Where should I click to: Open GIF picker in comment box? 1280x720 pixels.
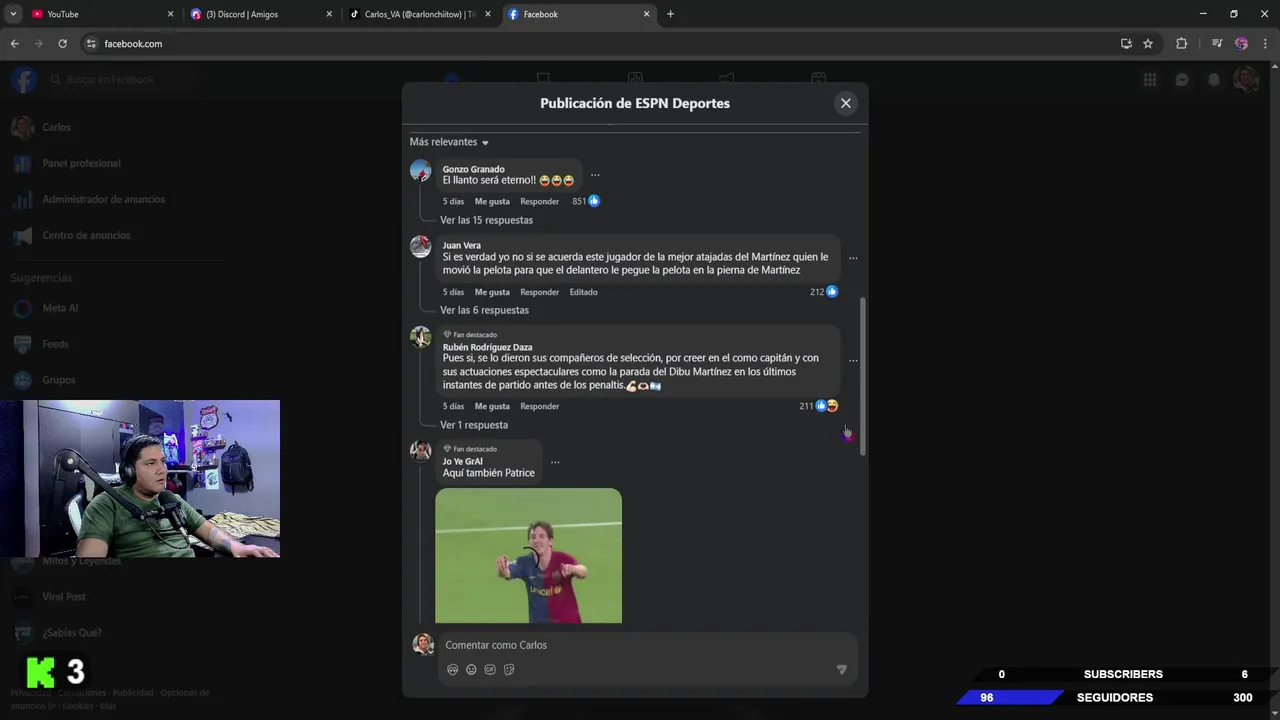[x=490, y=670]
